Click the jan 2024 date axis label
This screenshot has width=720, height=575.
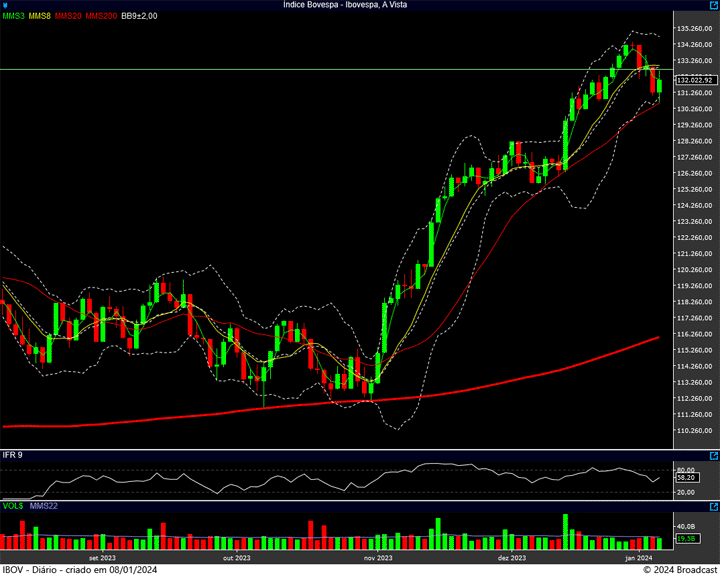(639, 557)
